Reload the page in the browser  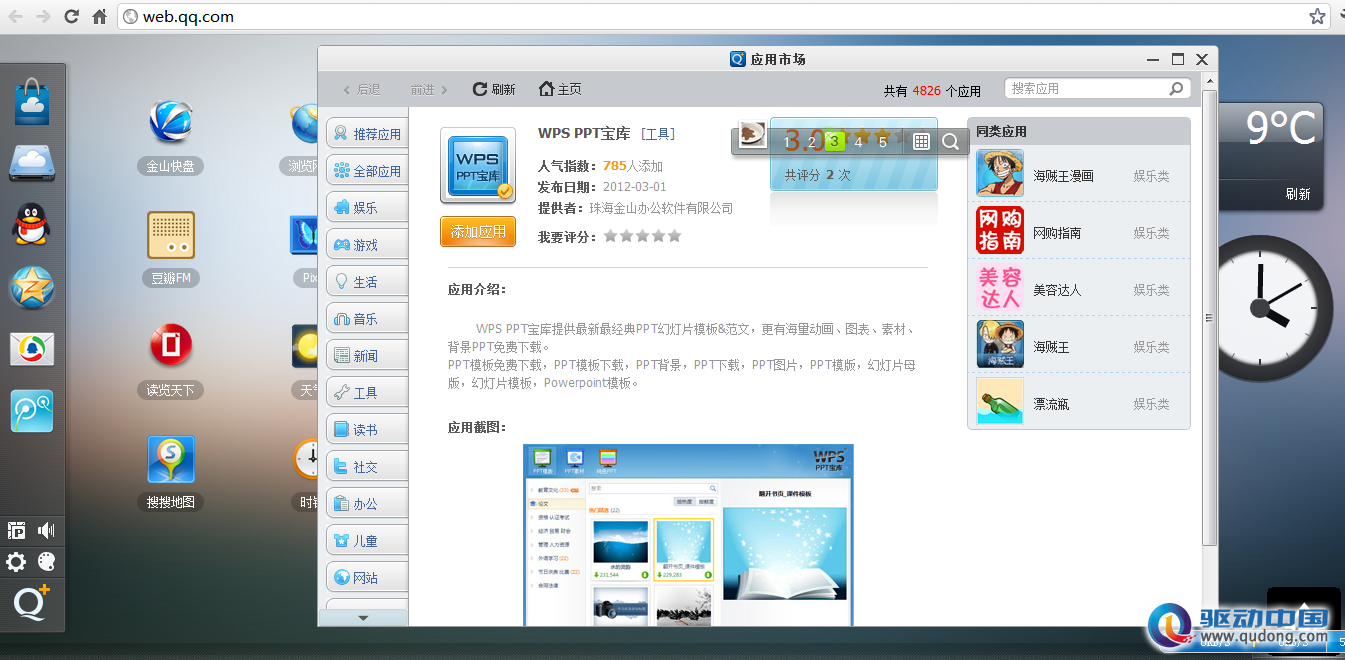pos(71,16)
